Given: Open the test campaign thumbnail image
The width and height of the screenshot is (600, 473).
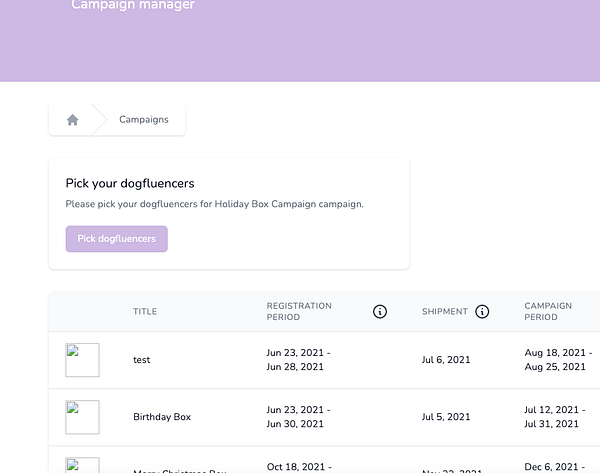Looking at the screenshot, I should click(82, 360).
